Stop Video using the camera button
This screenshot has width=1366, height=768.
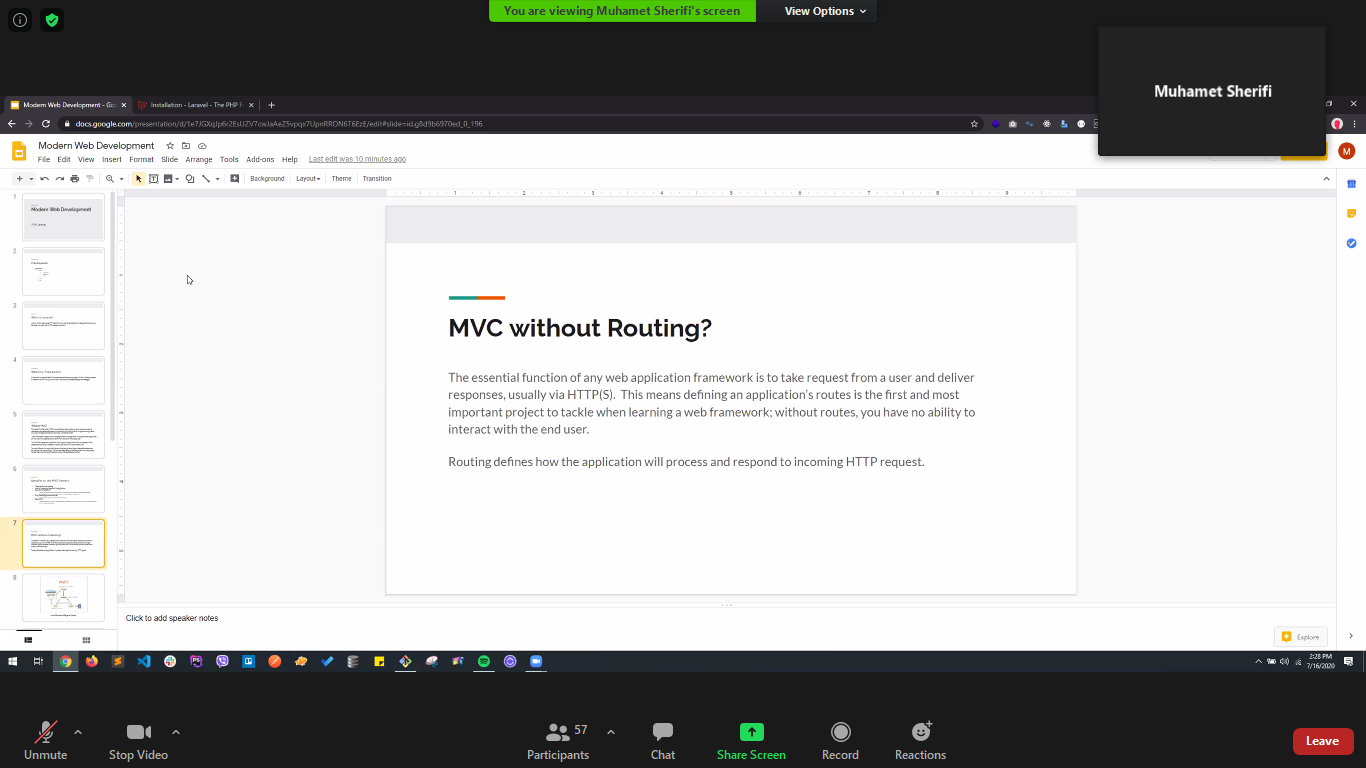point(138,732)
